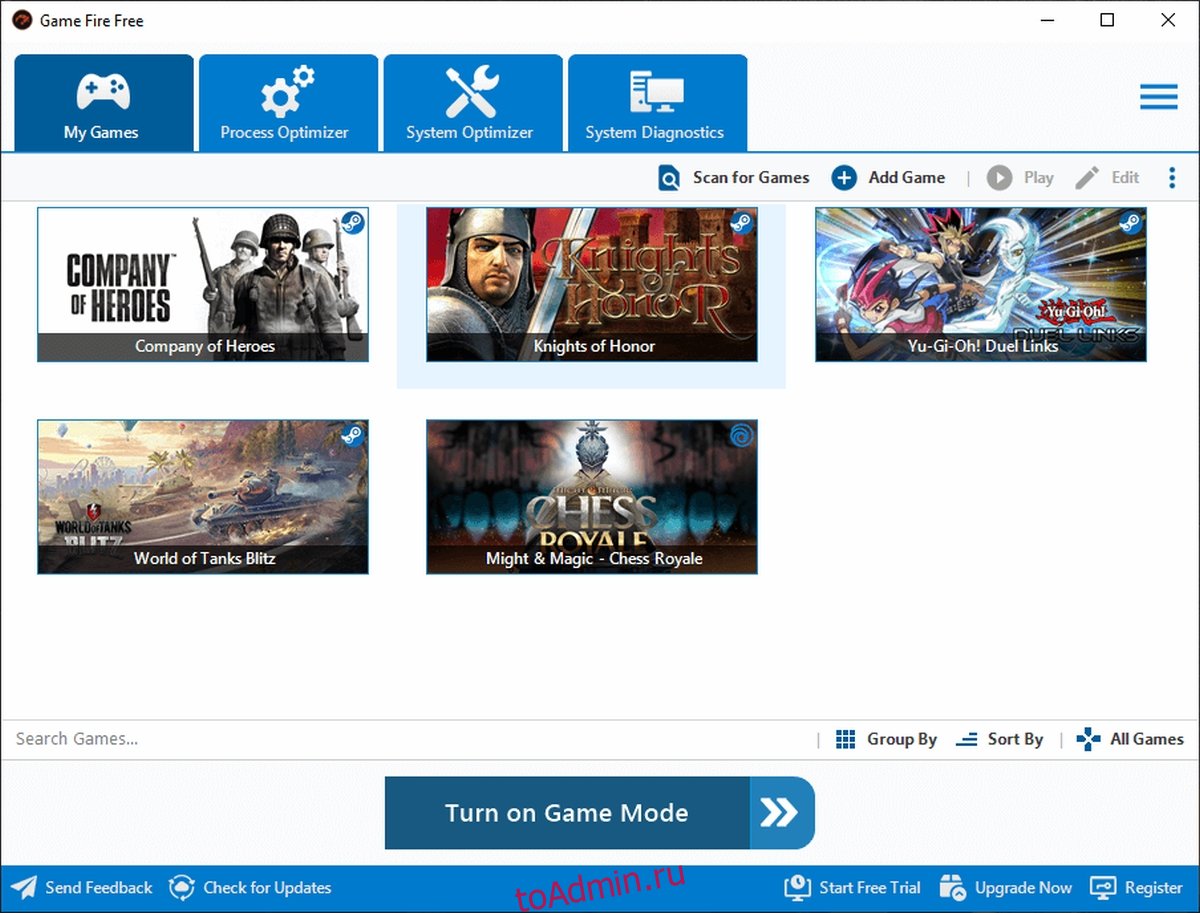Click Check for Updates link

pos(250,888)
